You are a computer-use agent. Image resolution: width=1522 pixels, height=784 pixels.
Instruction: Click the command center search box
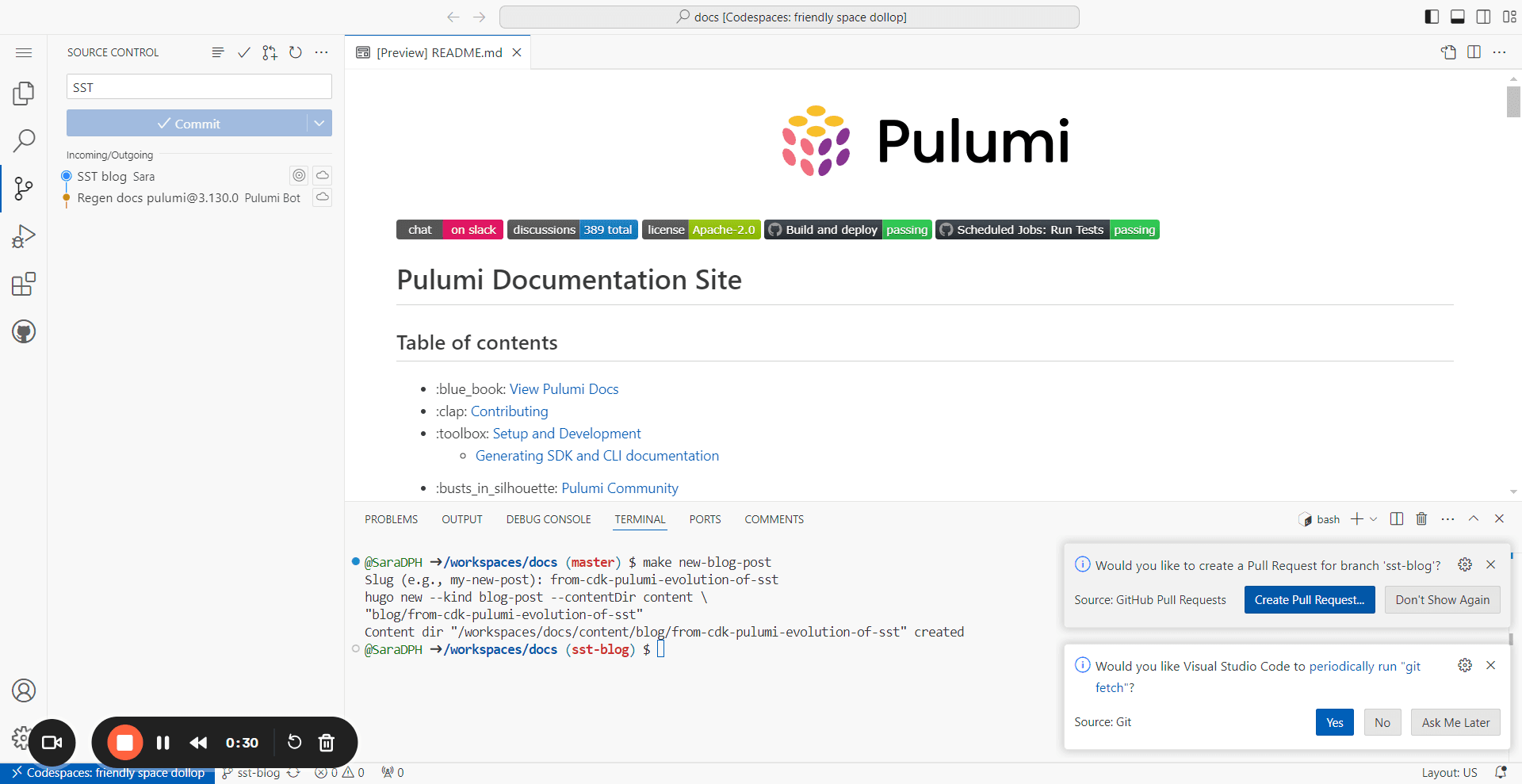(790, 17)
